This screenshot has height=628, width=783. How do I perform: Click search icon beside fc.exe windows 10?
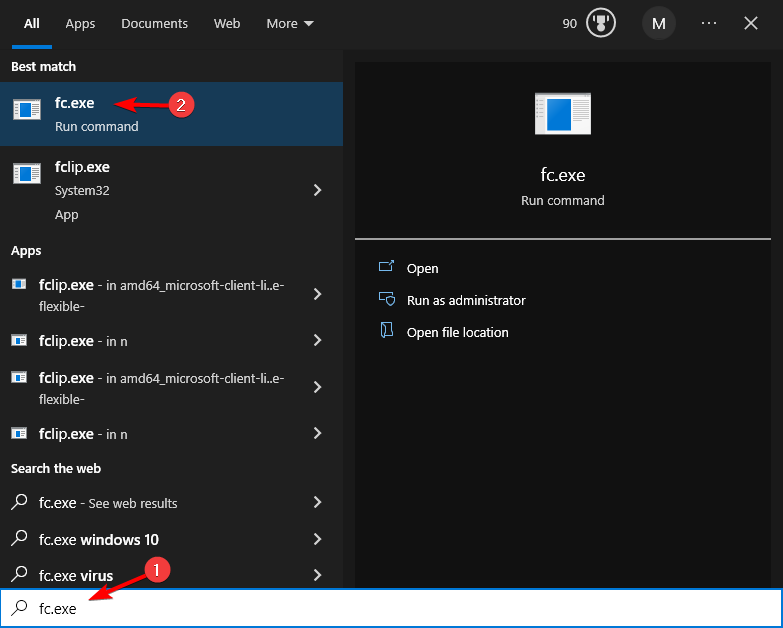[x=19, y=538]
